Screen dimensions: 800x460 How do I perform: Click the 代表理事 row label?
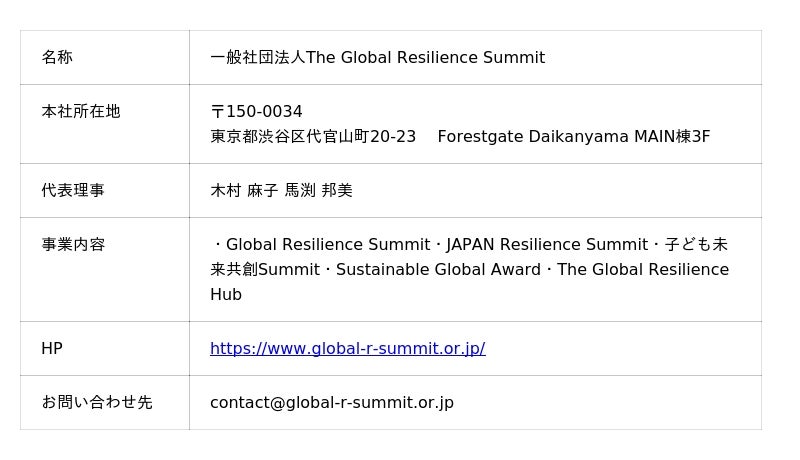tap(73, 191)
